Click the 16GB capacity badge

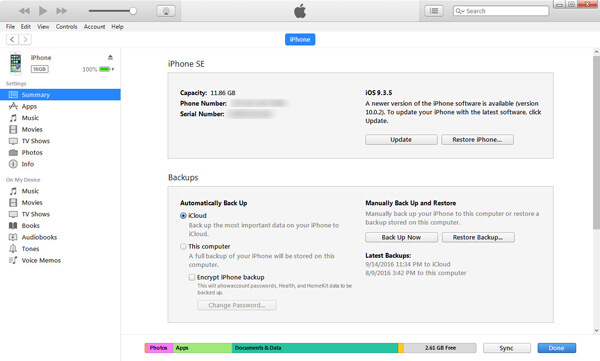[39, 69]
